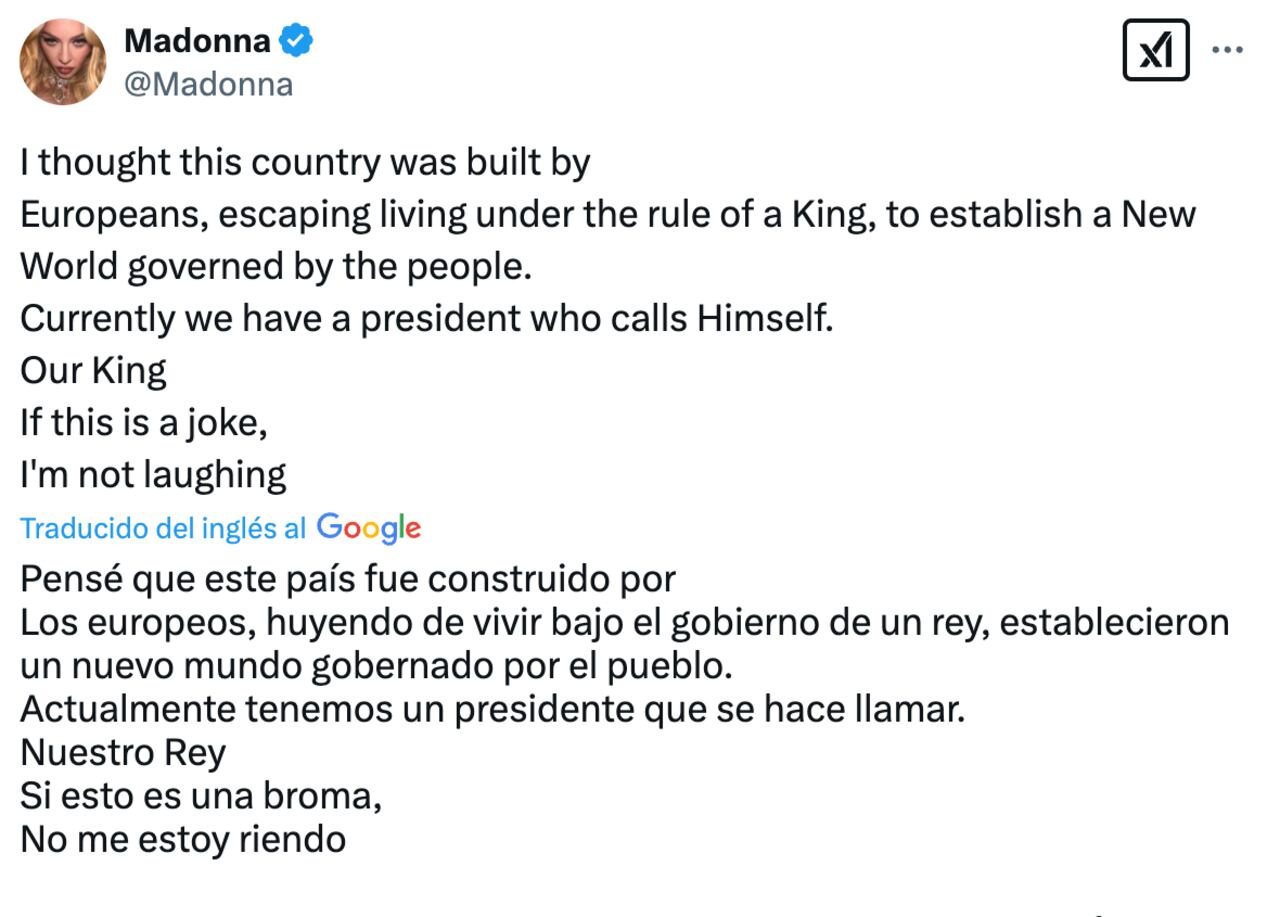Click the Google logo next to translation notice

click(x=369, y=527)
